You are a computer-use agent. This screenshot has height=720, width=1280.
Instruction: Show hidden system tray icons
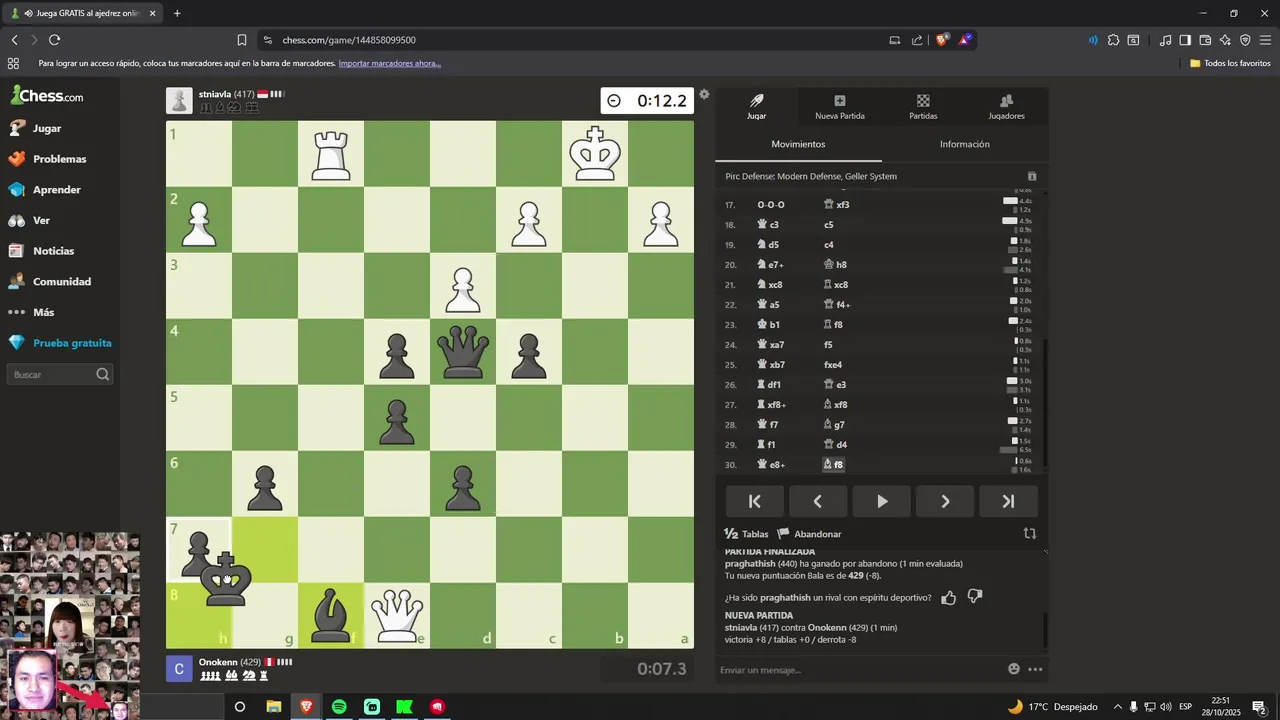coord(1118,707)
